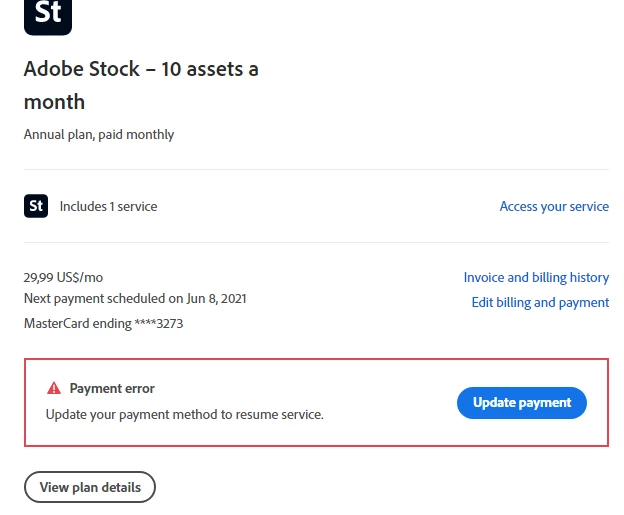Screen dimensions: 624x515
Task: Click the 29,99 US$/mo price
Action: tap(63, 278)
